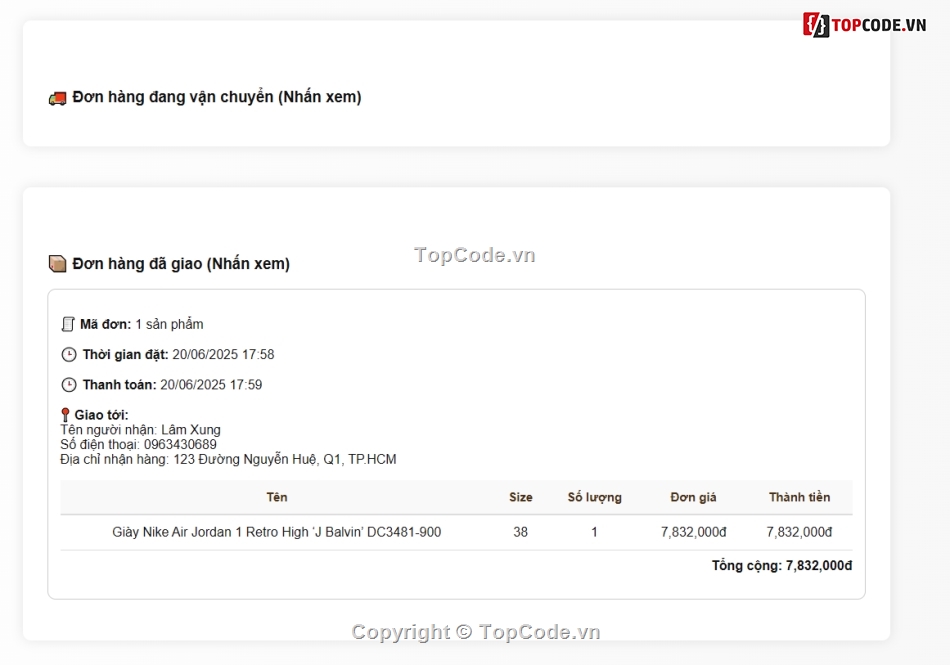Click the 'Số lượng' column header
The image size is (950, 665).
point(594,497)
